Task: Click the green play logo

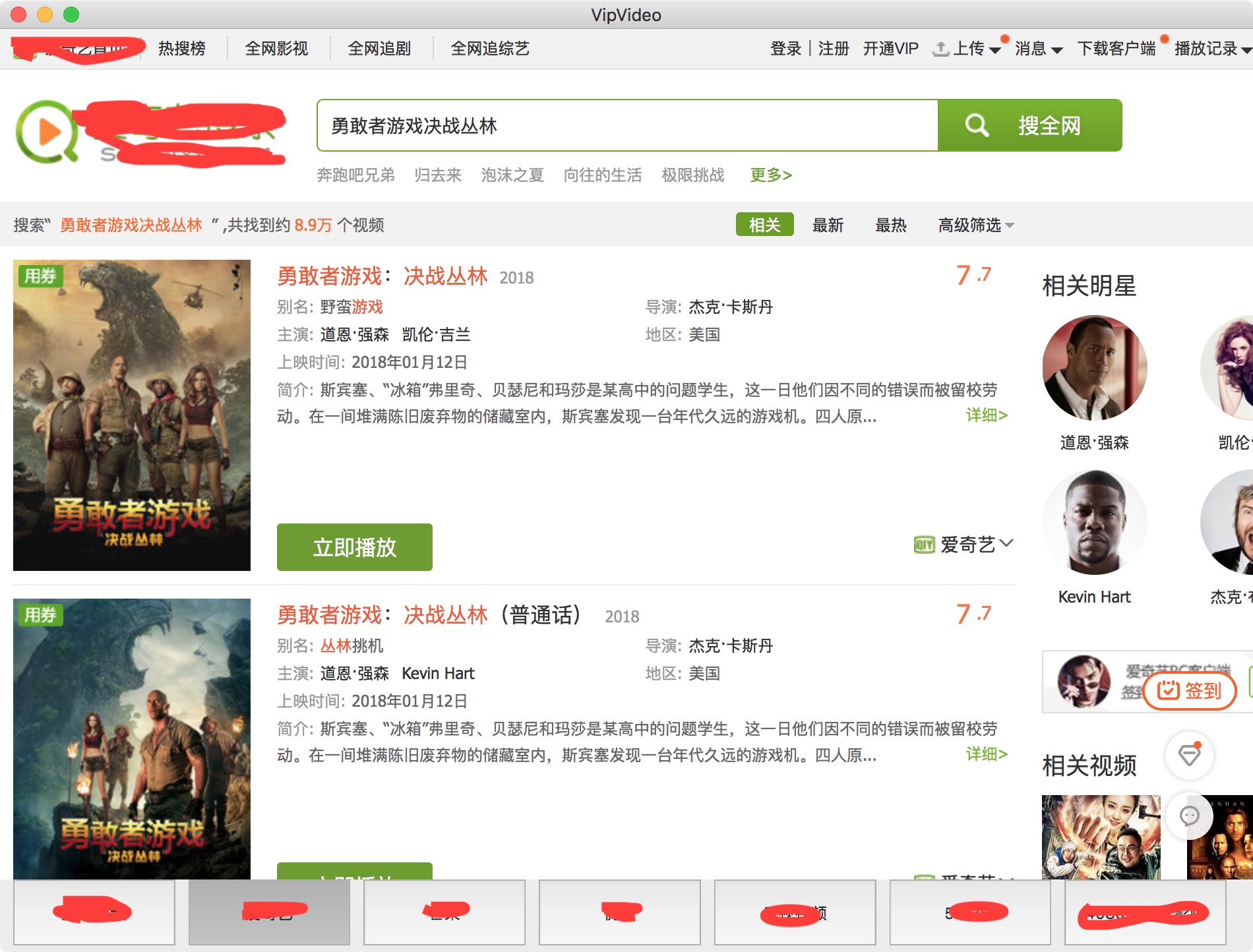Action: click(x=46, y=132)
